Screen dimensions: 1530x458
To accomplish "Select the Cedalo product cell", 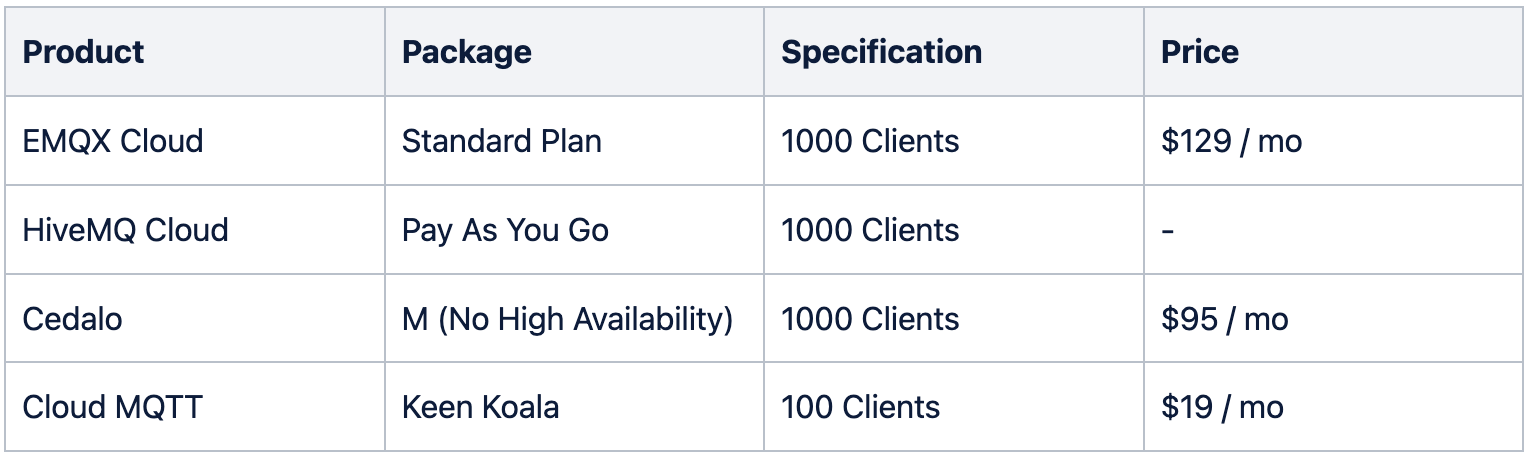I will point(73,319).
